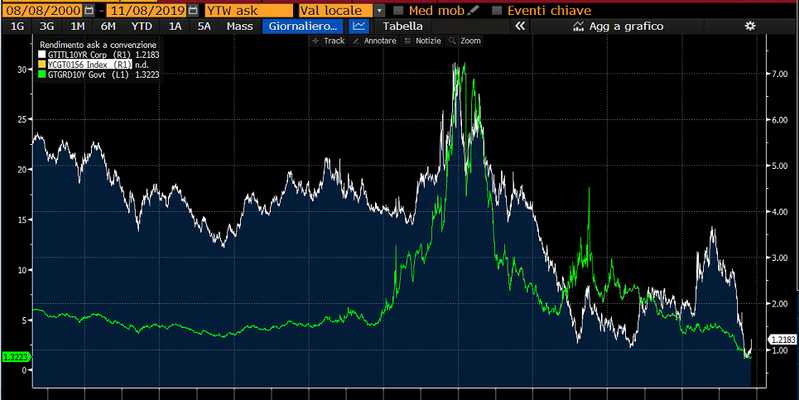The width and height of the screenshot is (799, 400).
Task: Select the 1A time range
Action: (175, 26)
